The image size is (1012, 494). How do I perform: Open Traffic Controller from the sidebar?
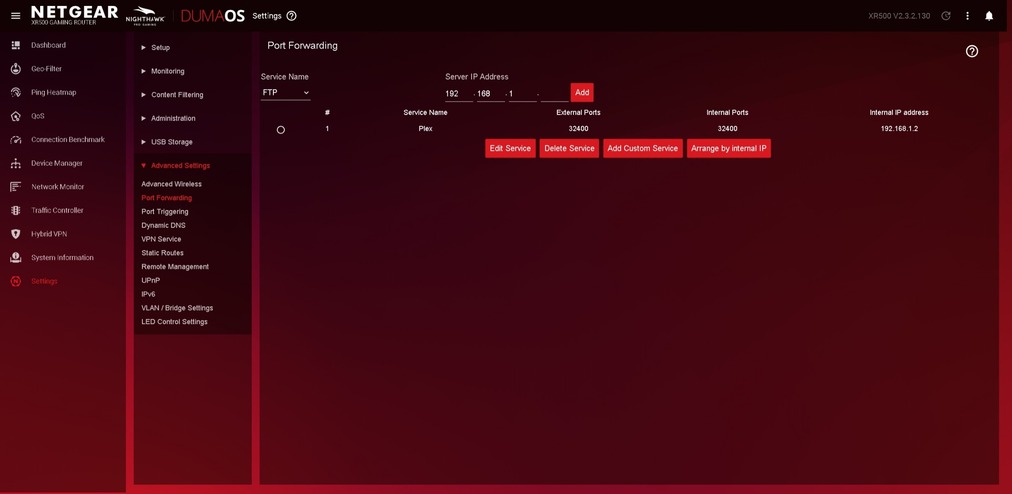[x=57, y=211]
